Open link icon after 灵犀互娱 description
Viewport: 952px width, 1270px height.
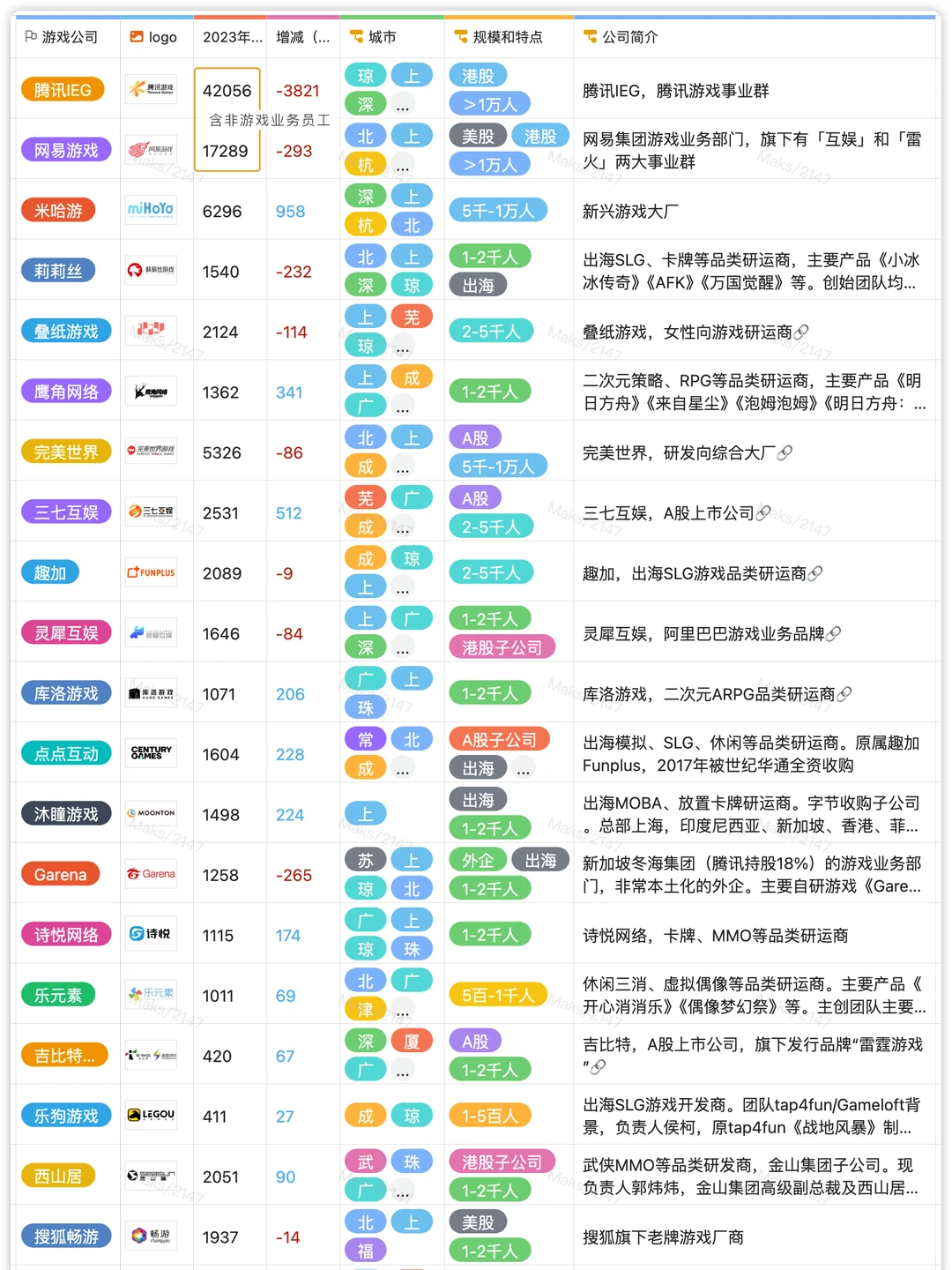click(x=833, y=634)
